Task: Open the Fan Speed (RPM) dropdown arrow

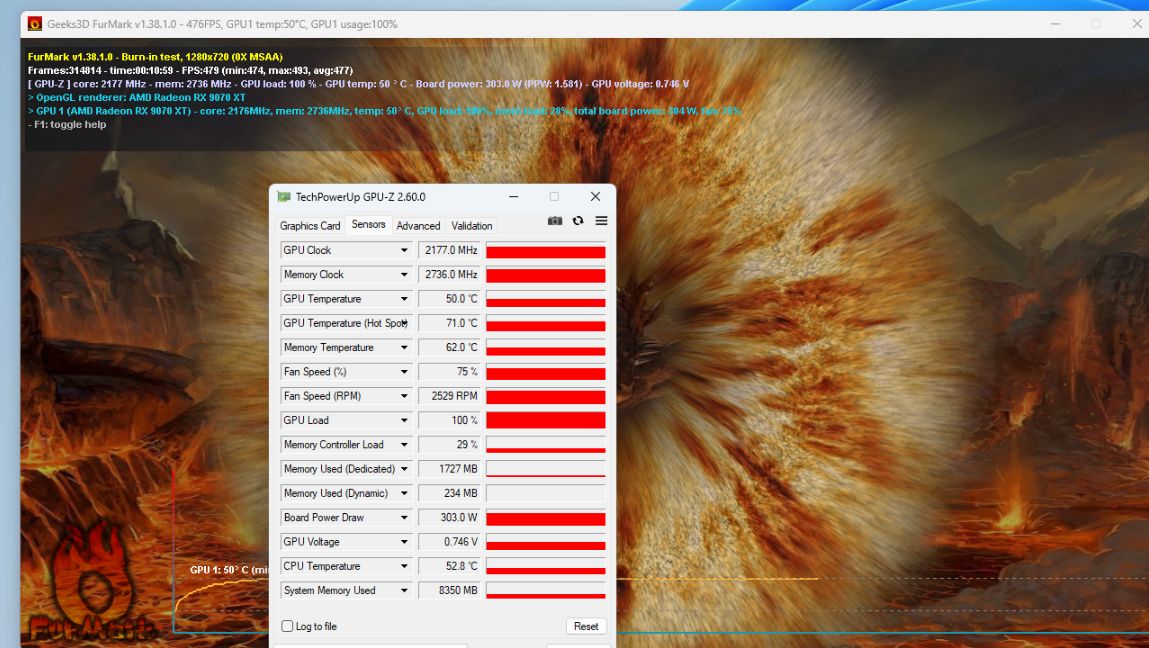Action: (404, 397)
